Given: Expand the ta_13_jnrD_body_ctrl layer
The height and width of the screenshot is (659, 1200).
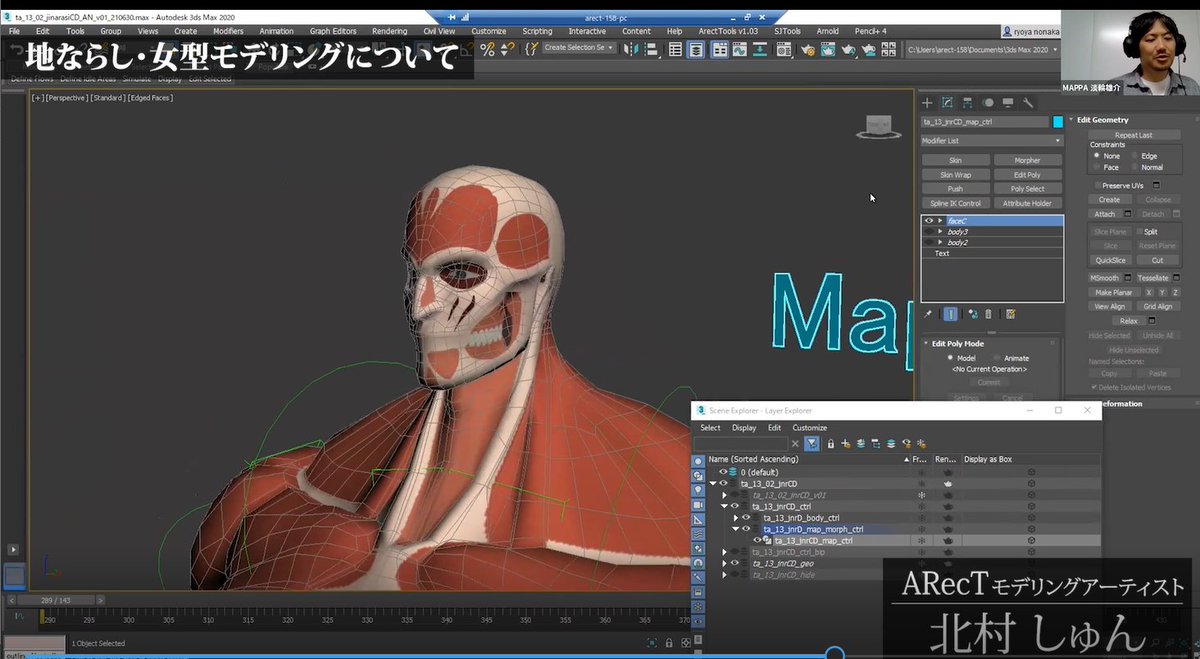Looking at the screenshot, I should click(736, 518).
